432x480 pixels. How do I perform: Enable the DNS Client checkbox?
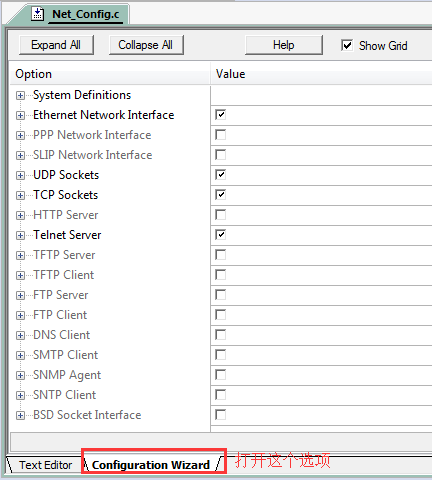220,335
